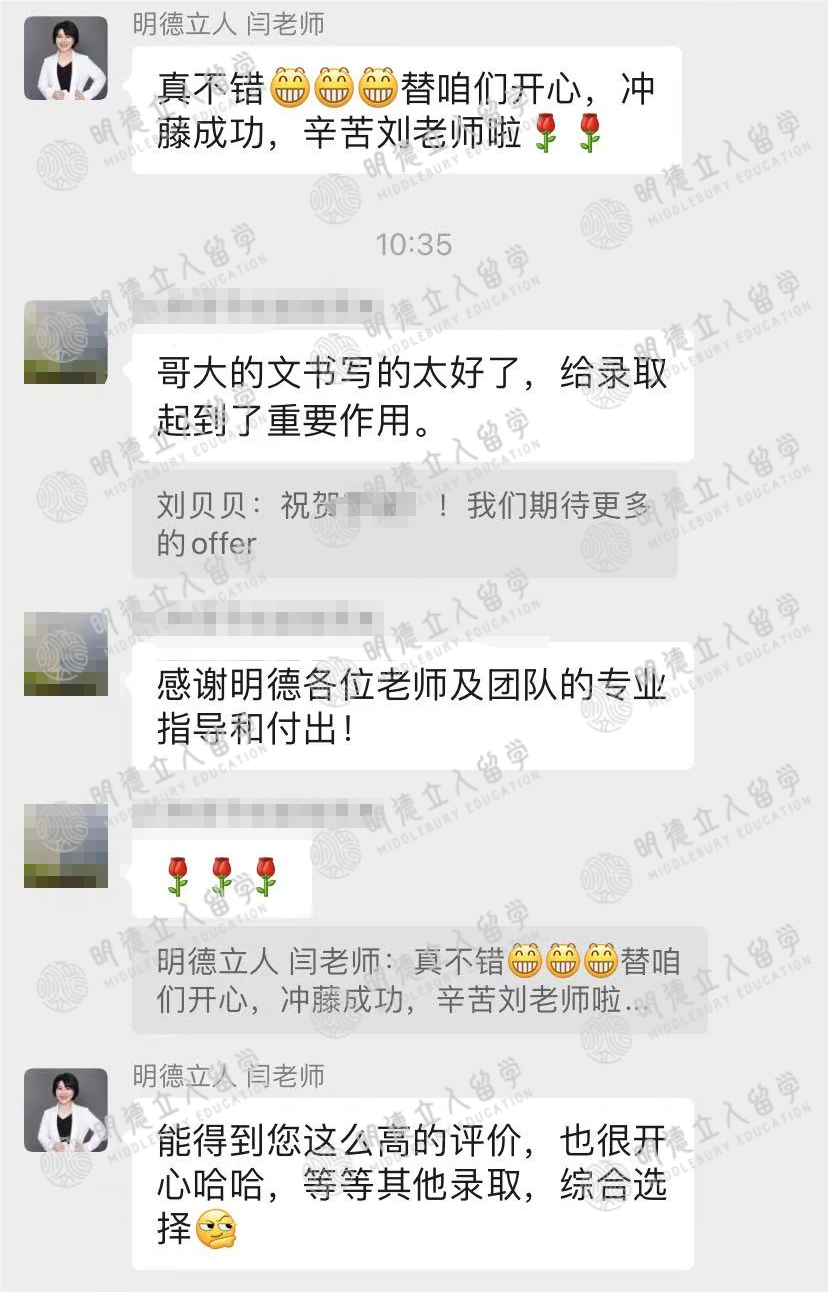This screenshot has width=828, height=1292.
Task: Click the 10:35 timestamp
Action: 414,244
